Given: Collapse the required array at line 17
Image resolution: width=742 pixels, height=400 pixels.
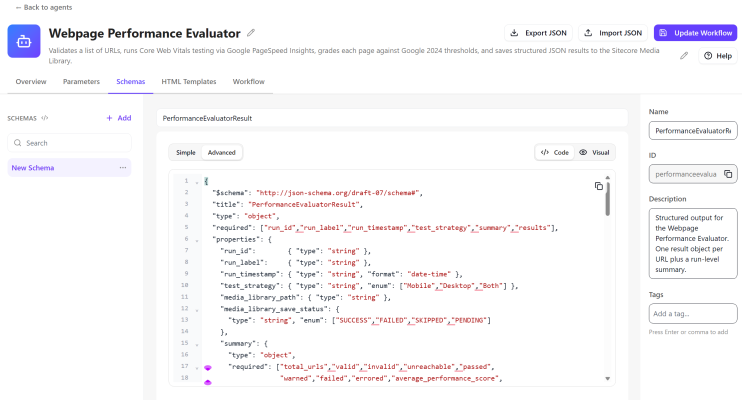Looking at the screenshot, I should click(197, 368).
